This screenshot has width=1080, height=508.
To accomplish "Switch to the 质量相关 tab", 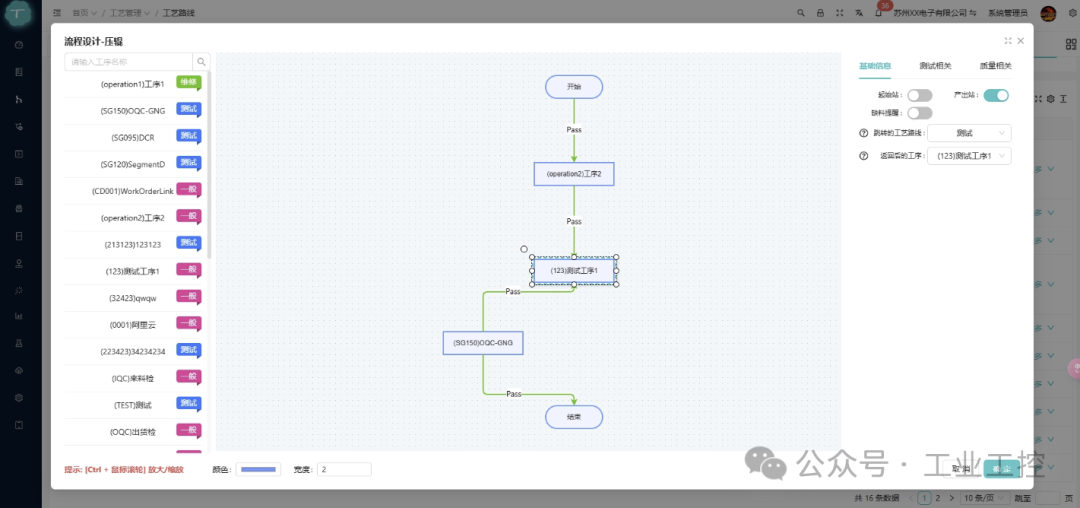I will coord(996,66).
